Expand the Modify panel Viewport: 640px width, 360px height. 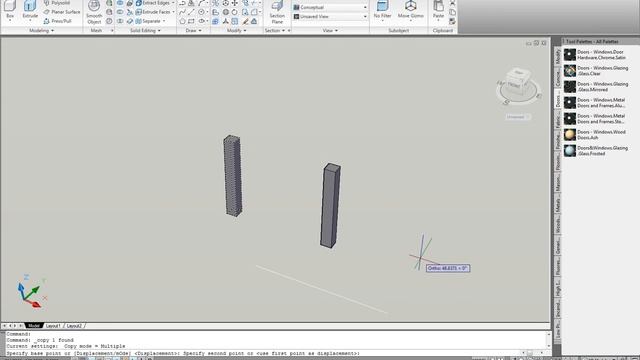tap(236, 31)
